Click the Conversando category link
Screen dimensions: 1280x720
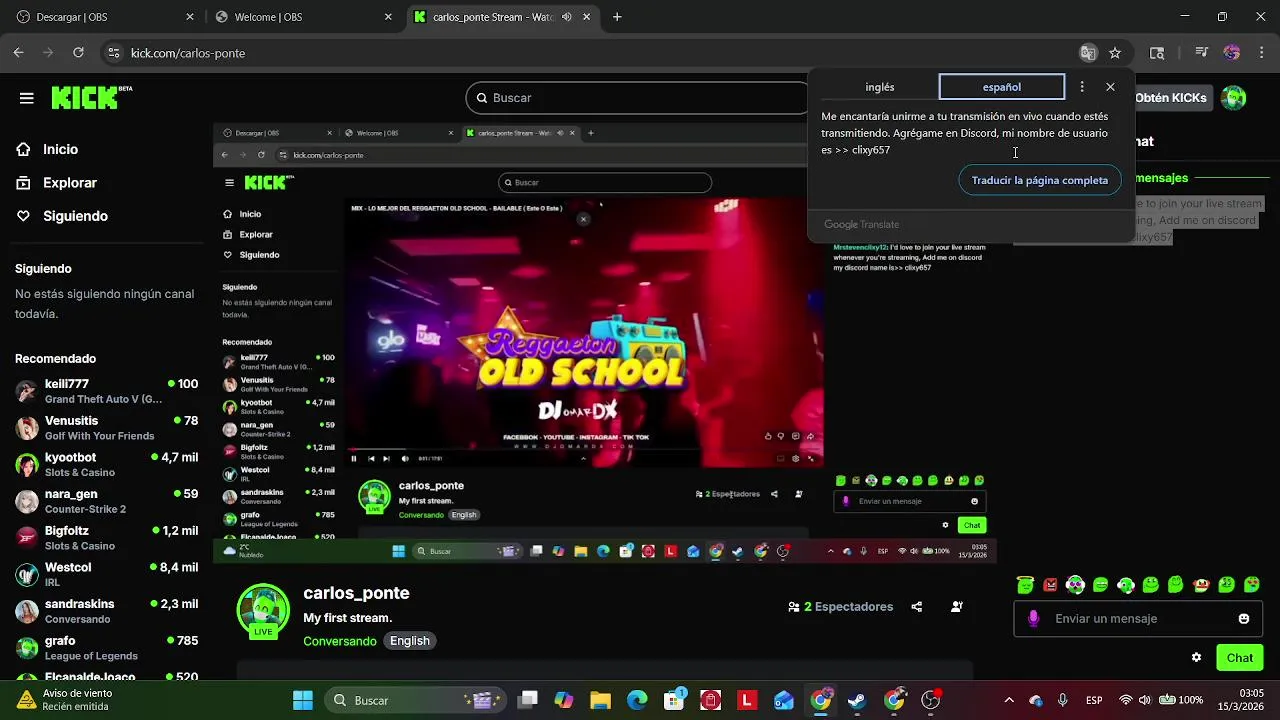pyautogui.click(x=340, y=641)
